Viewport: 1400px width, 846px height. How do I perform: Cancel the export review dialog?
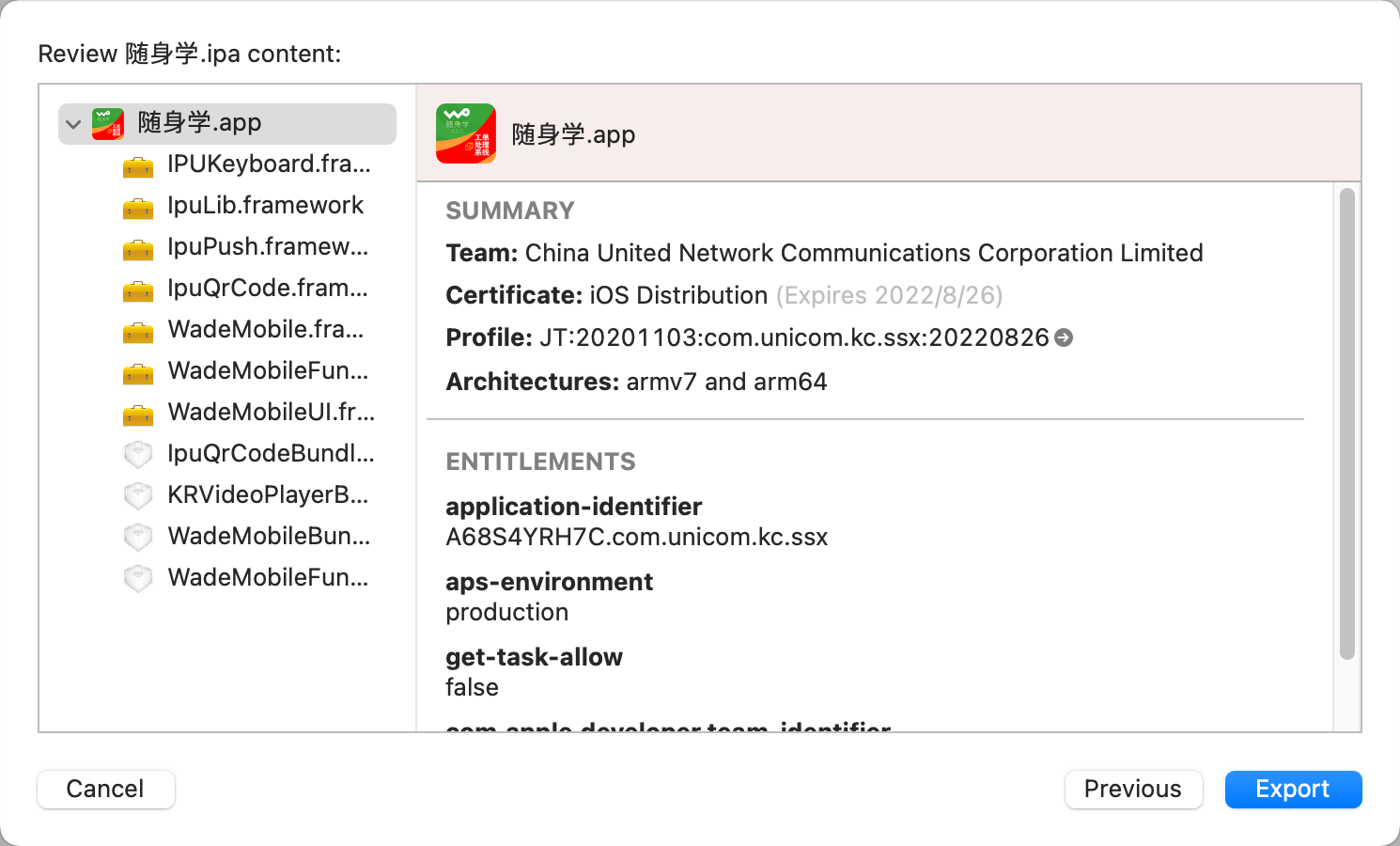pos(106,789)
